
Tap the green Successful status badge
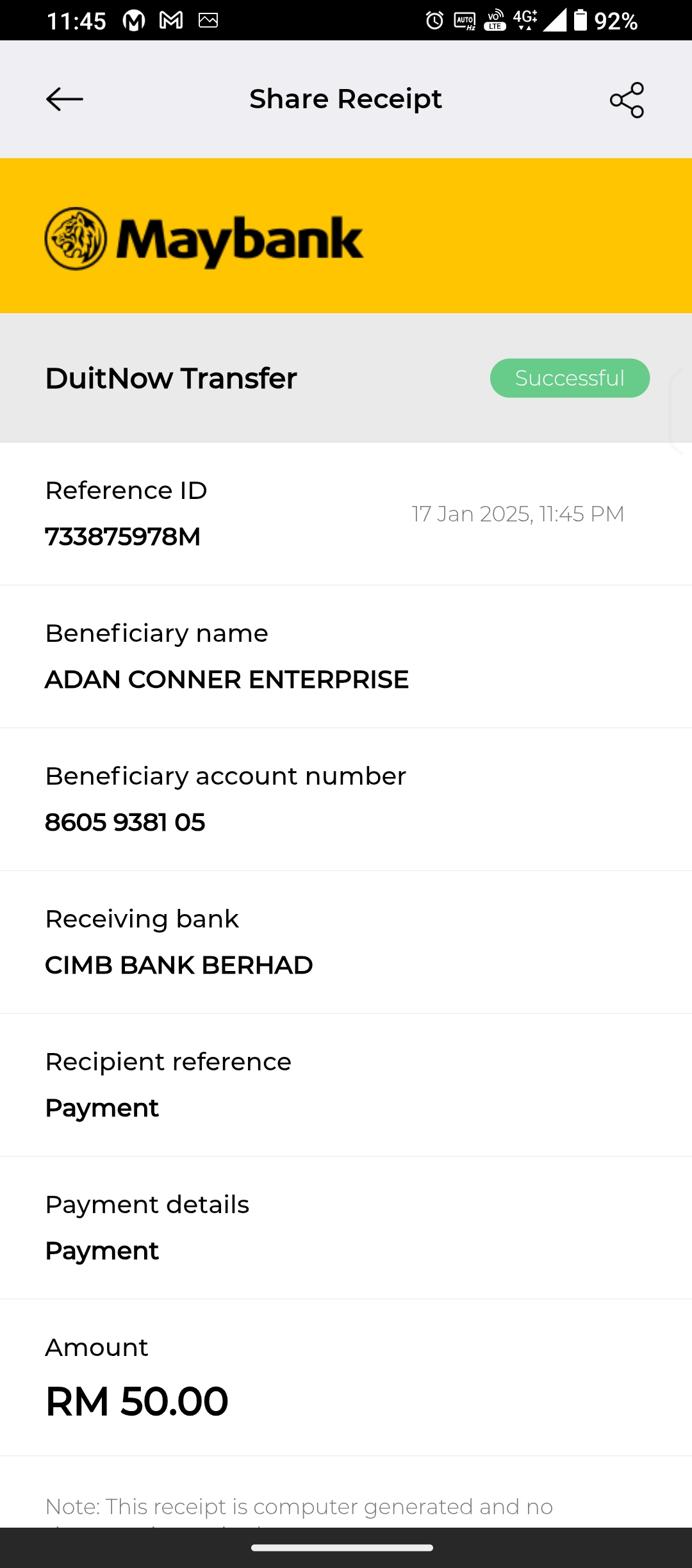pos(570,378)
